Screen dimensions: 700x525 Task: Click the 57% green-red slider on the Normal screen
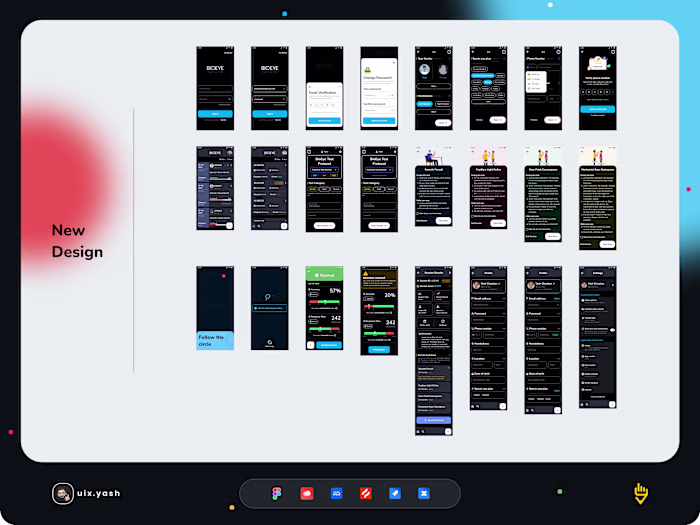pos(325,302)
